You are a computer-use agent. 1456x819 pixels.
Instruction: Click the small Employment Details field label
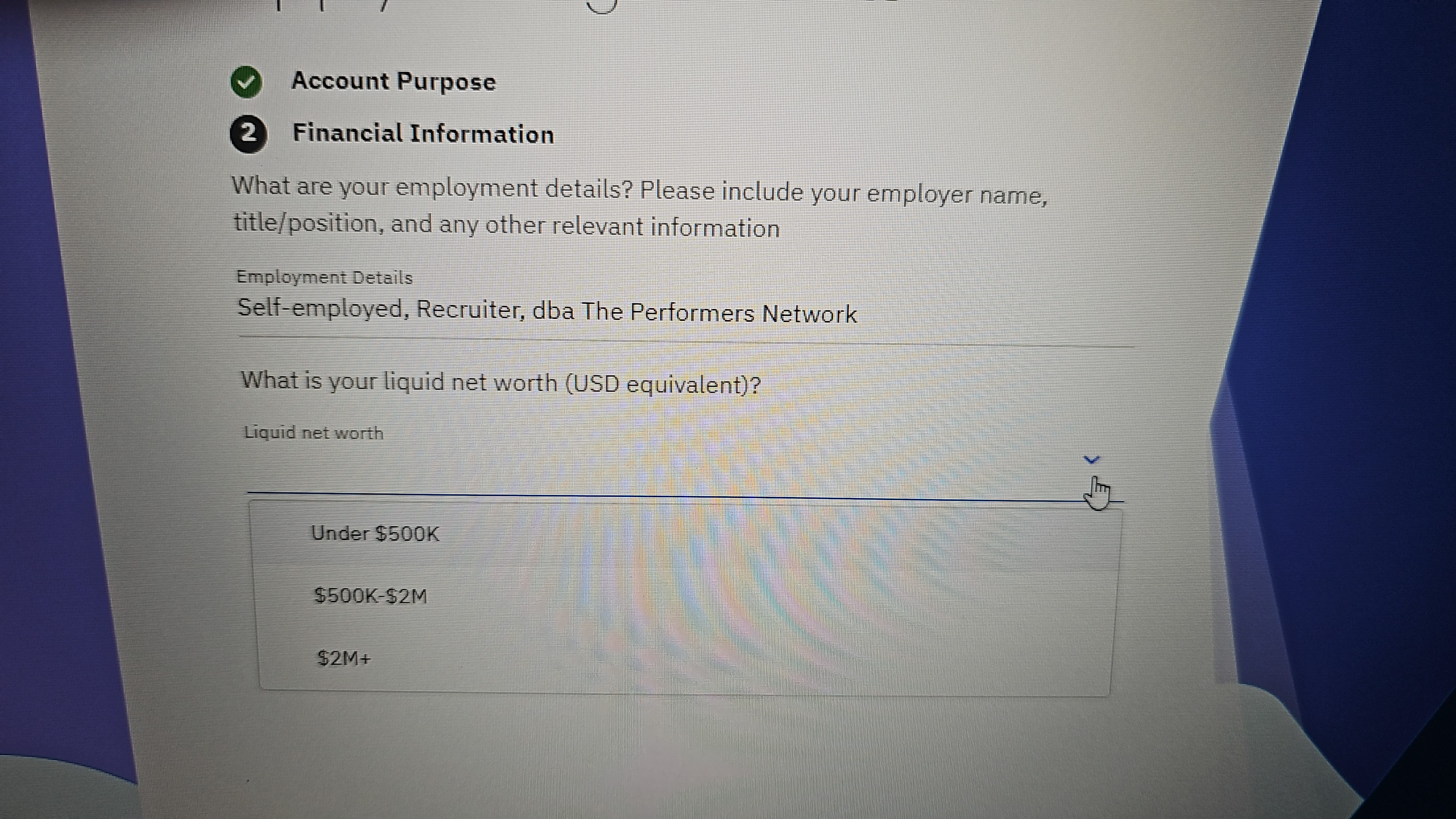pyautogui.click(x=324, y=277)
